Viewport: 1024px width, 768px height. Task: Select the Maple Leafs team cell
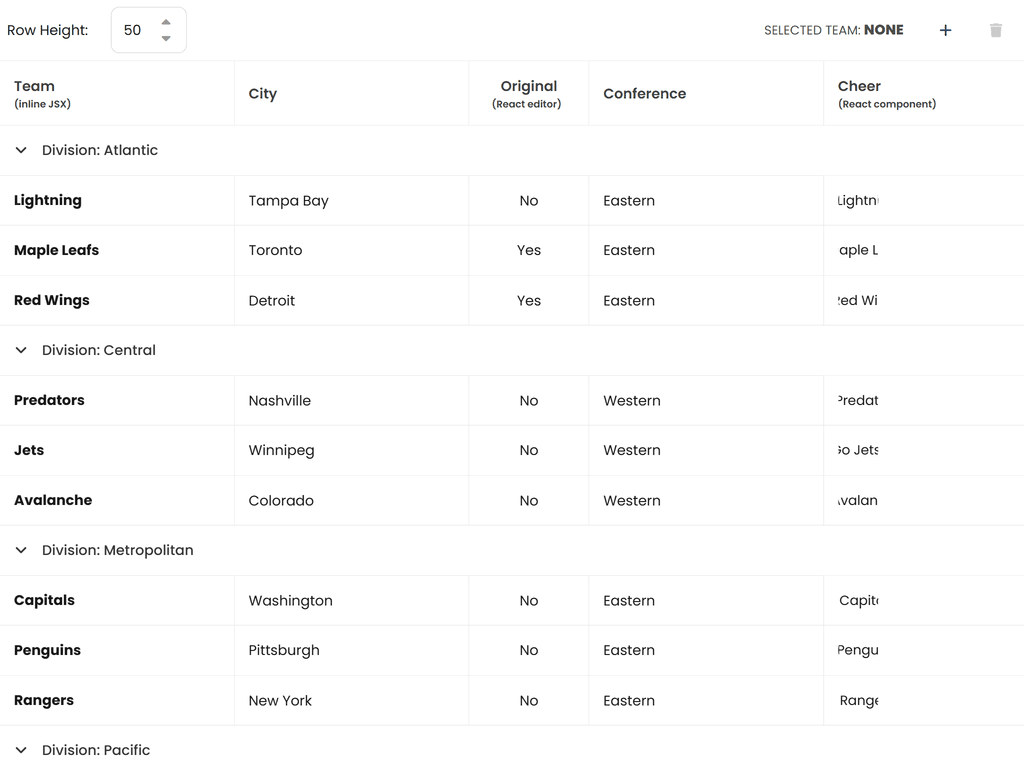coord(57,250)
